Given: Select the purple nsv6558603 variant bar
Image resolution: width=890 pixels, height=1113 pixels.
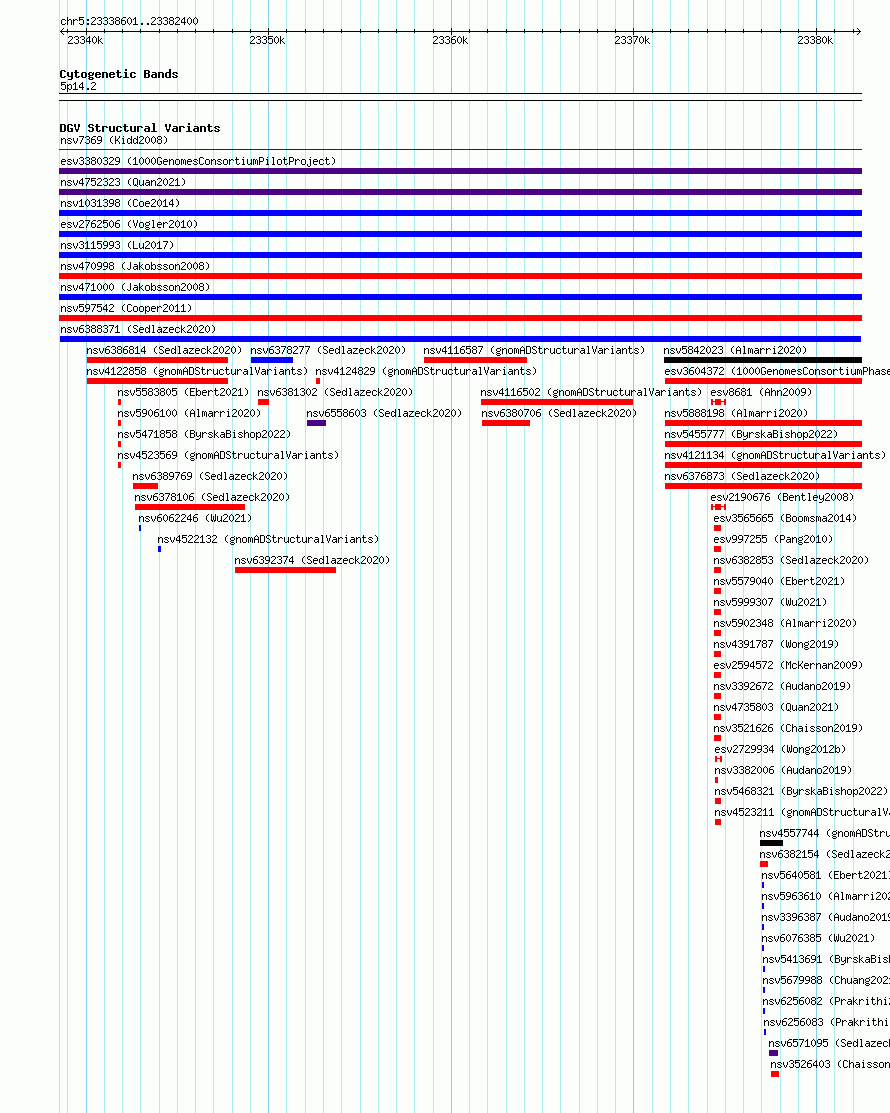Looking at the screenshot, I should pos(317,423).
